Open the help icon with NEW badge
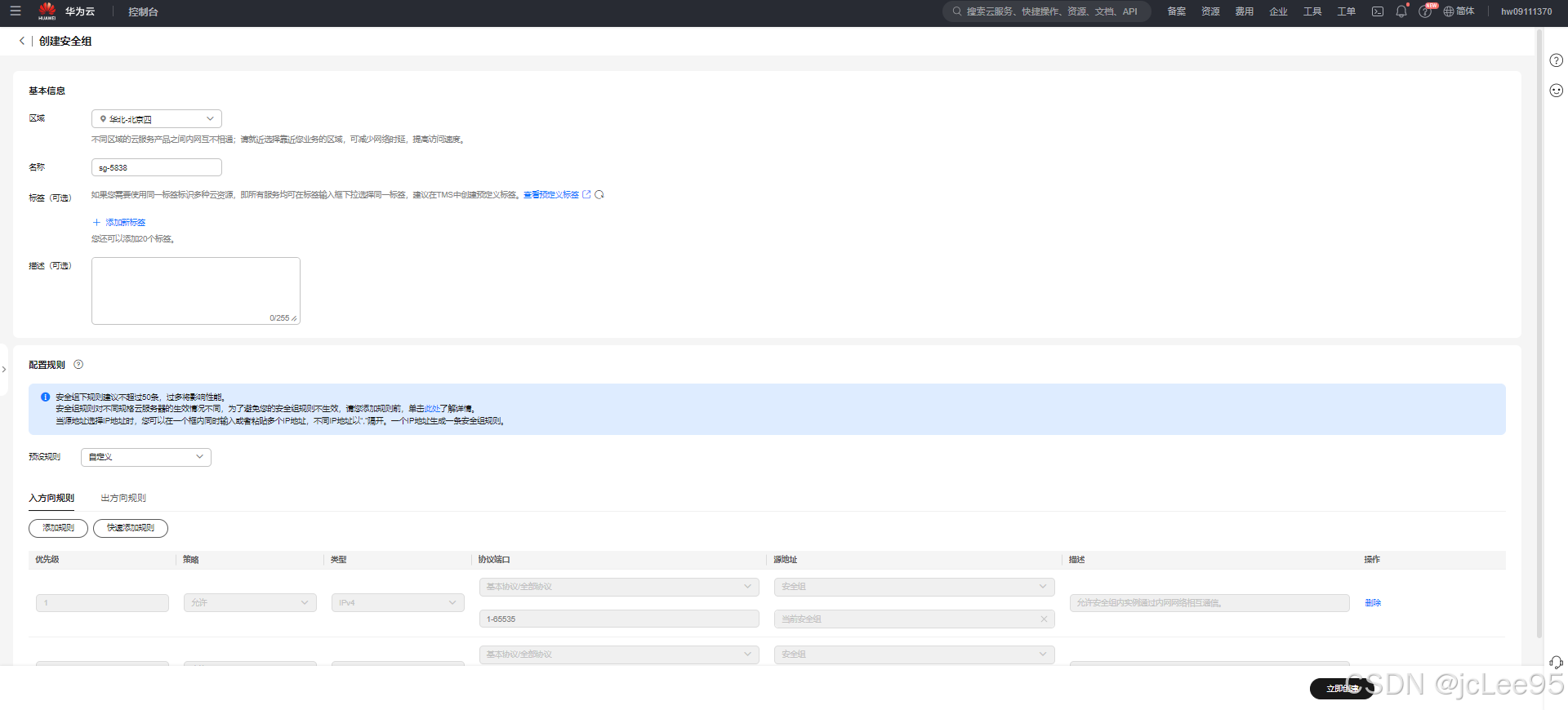The image size is (1568, 710). (1426, 11)
